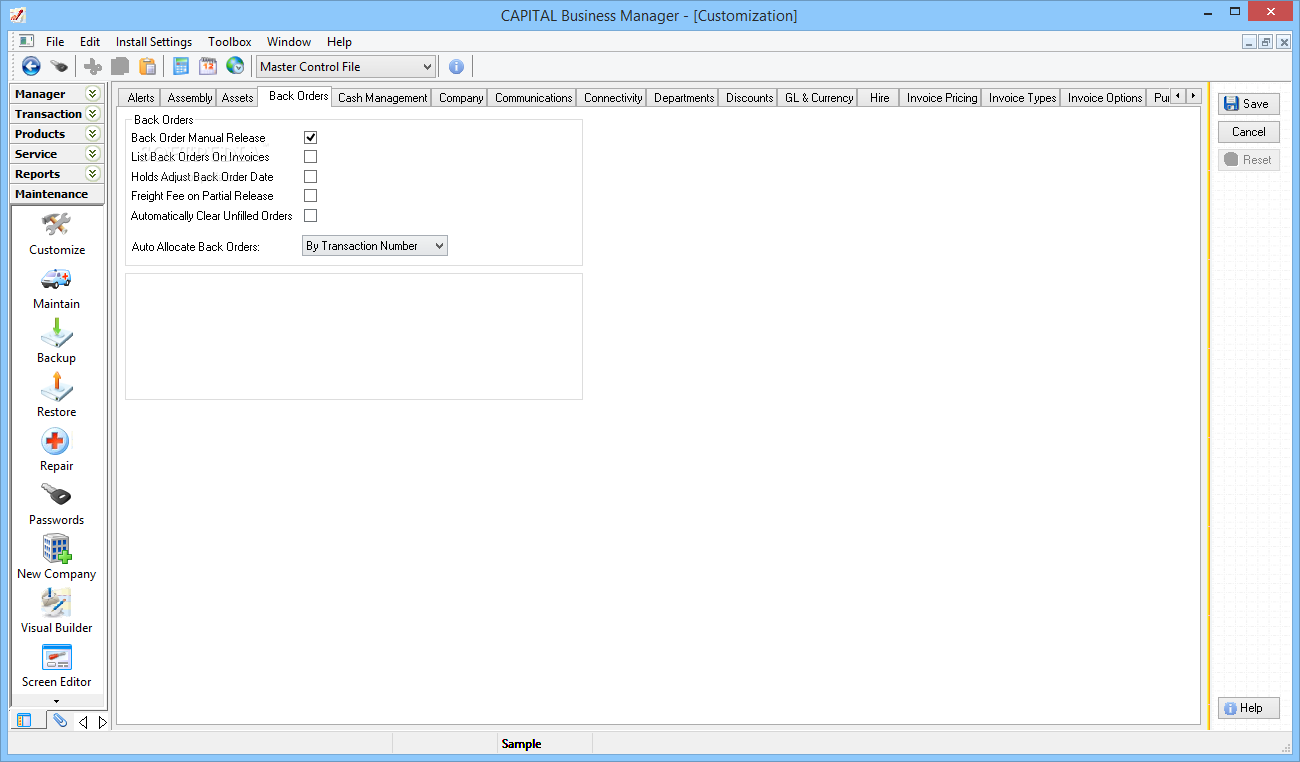Switch to the Assembly tab

[190, 98]
